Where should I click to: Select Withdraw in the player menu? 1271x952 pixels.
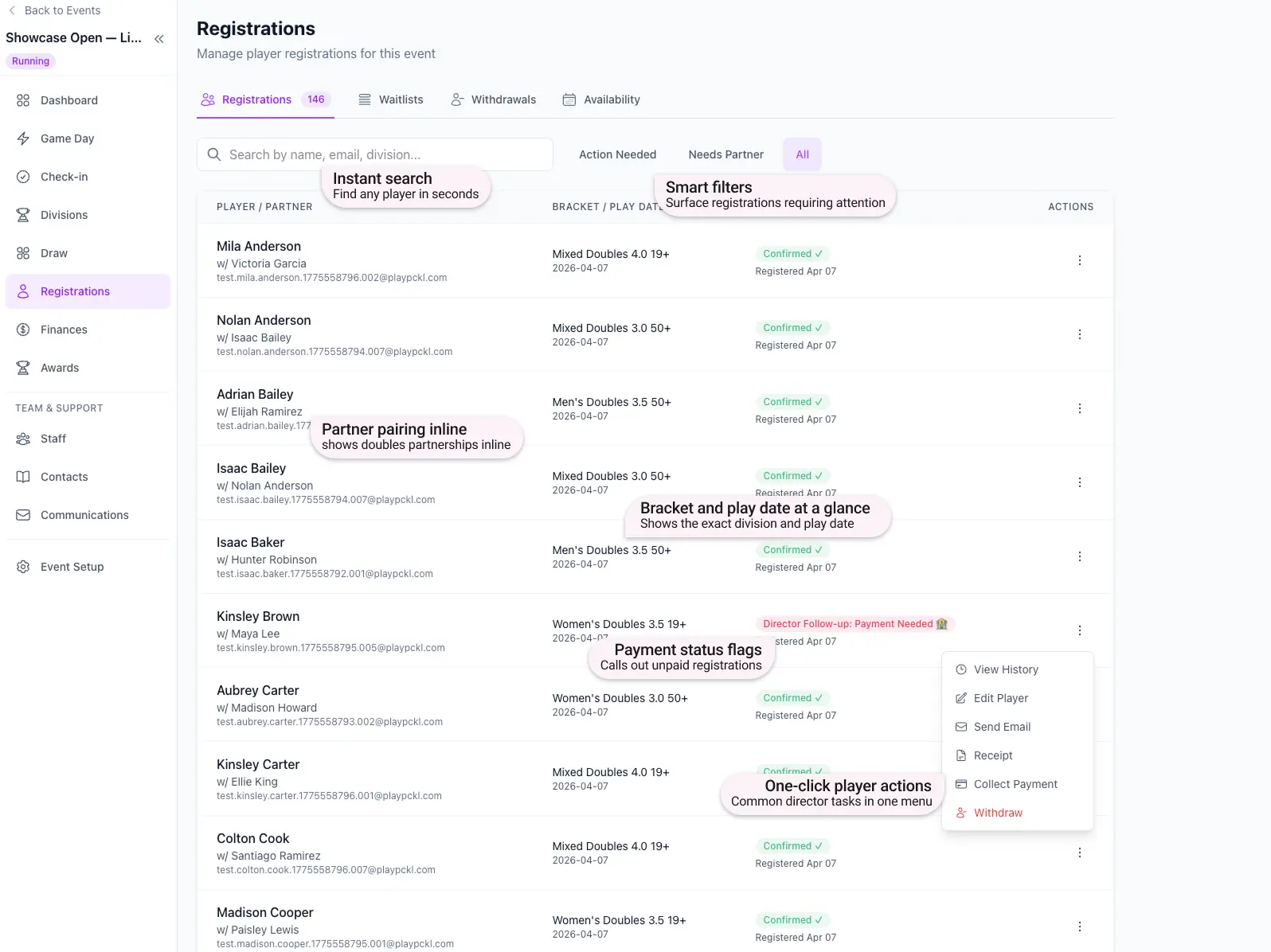(x=997, y=813)
